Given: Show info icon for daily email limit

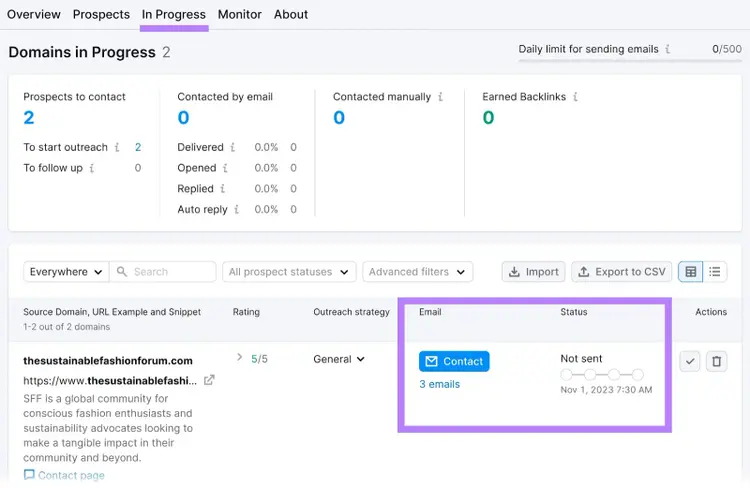Looking at the screenshot, I should 668,49.
